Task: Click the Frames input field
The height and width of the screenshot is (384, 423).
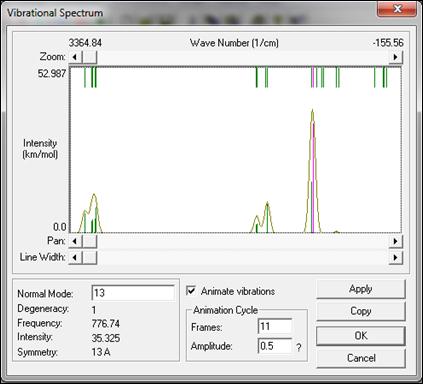Action: tap(275, 326)
